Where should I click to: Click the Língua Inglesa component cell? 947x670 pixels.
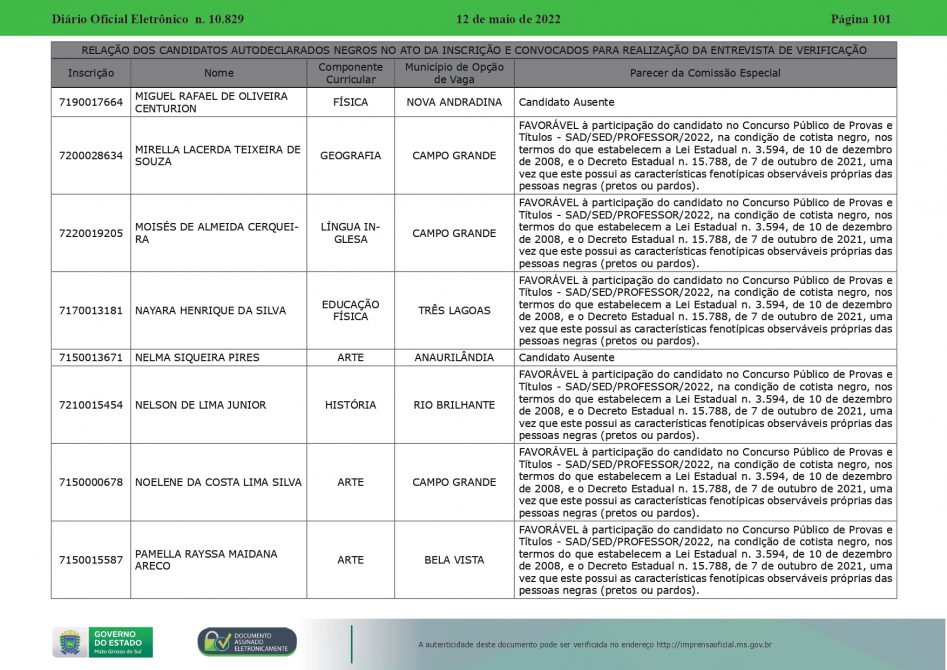click(x=350, y=233)
